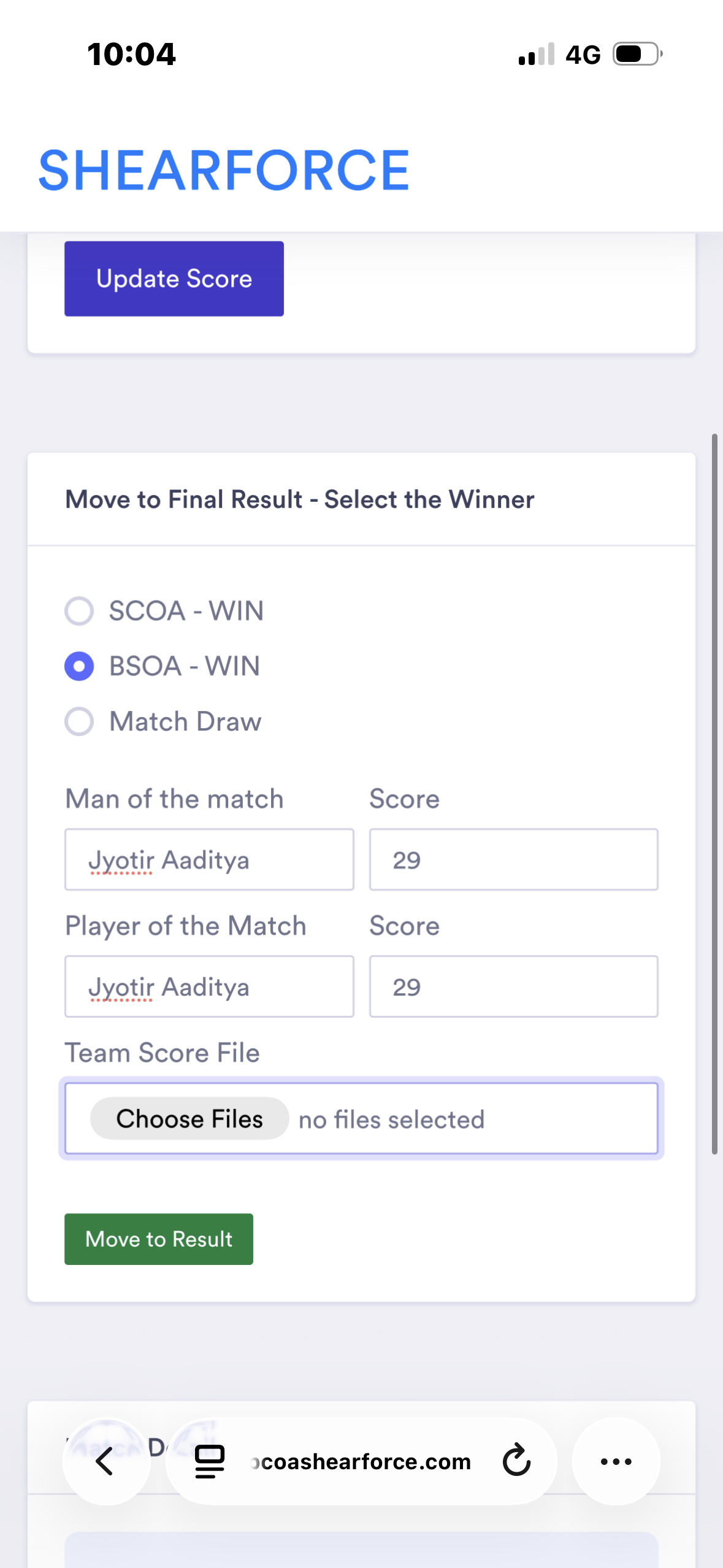Screen dimensions: 723x1568
Task: Select the SCOA - WIN radio option
Action: pos(80,611)
